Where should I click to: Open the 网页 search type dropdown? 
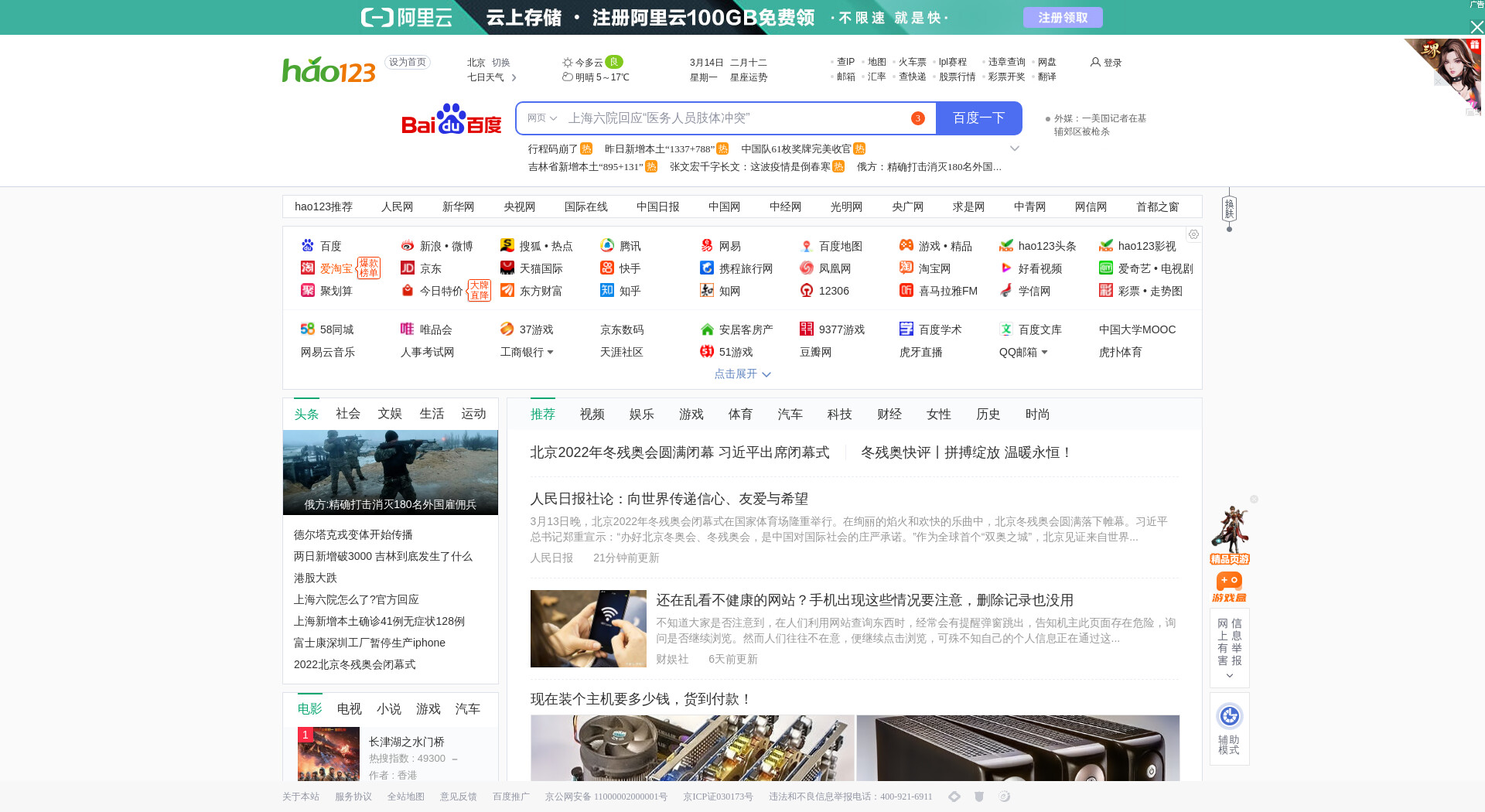coord(542,118)
